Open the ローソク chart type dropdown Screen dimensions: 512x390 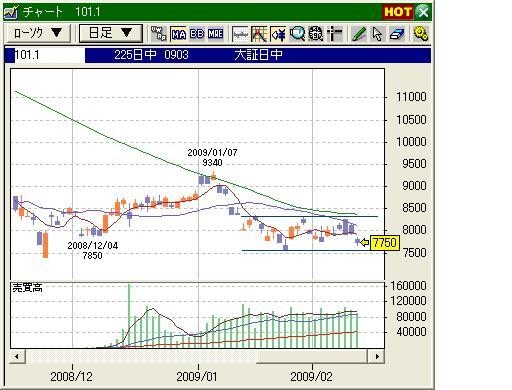click(37, 33)
